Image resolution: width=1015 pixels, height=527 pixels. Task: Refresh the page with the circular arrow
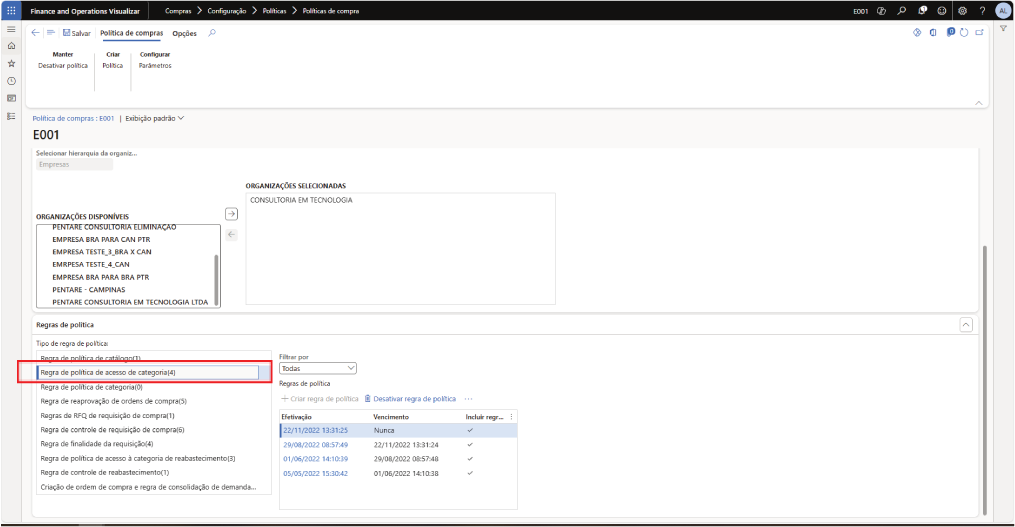[x=964, y=33]
